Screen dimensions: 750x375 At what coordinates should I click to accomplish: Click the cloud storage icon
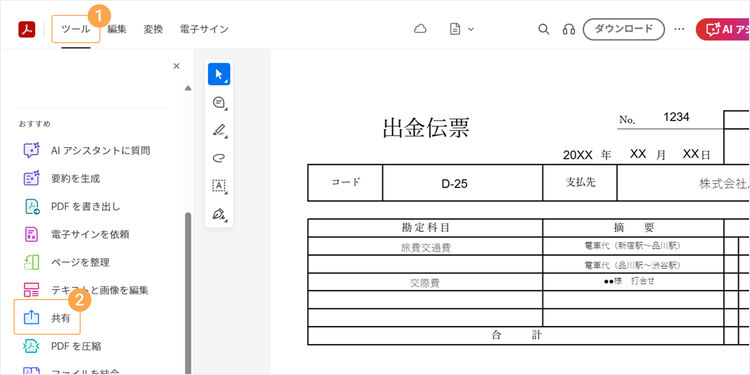[x=420, y=29]
